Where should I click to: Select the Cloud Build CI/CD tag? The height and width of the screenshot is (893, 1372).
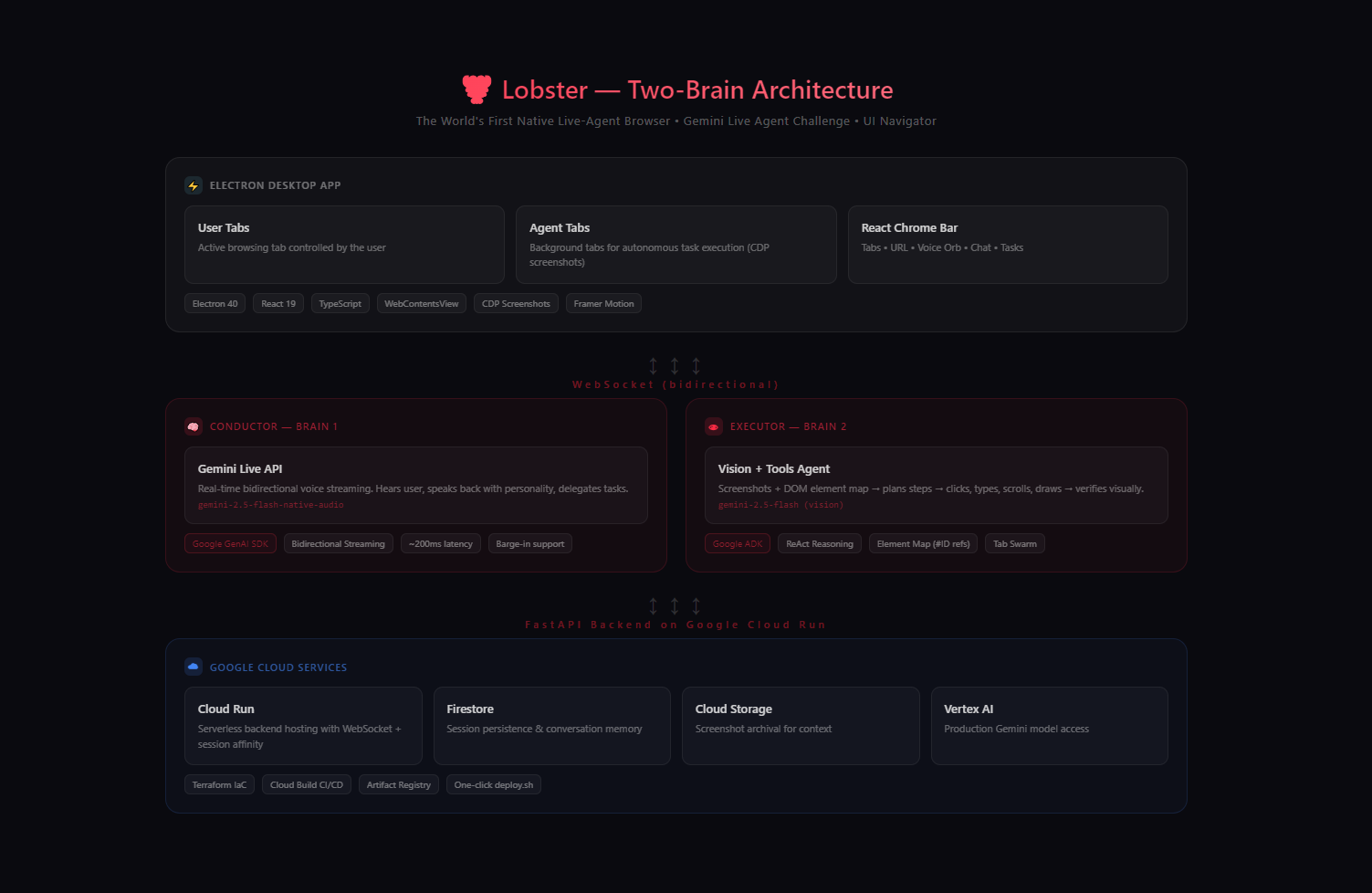tap(307, 784)
